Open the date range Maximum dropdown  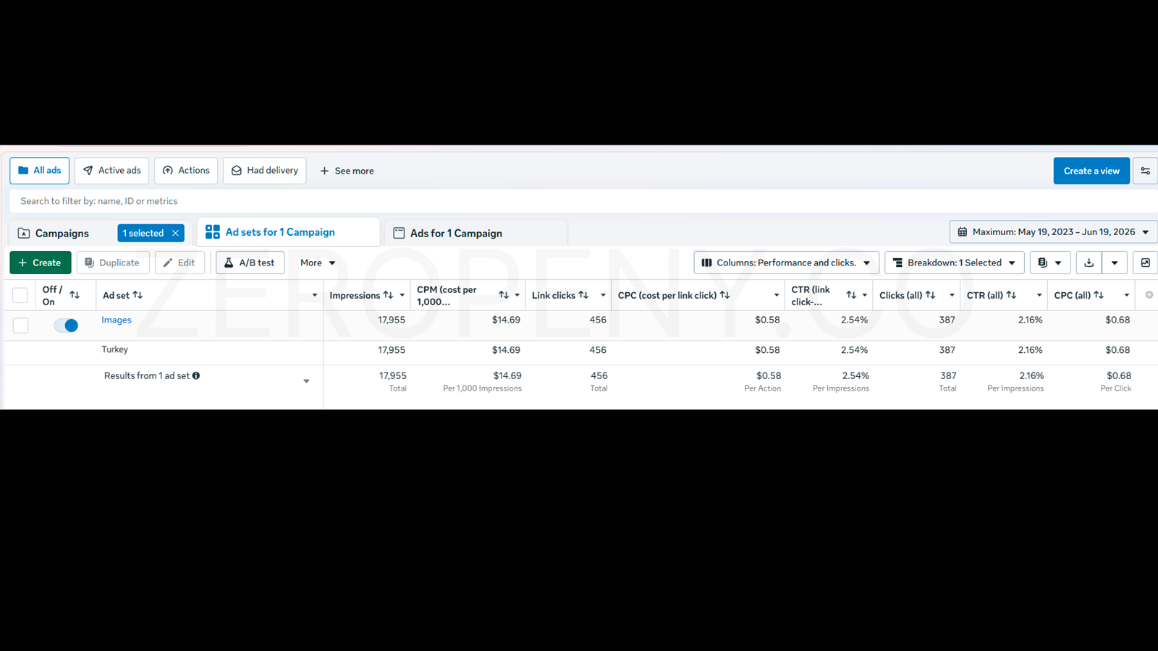point(1053,232)
